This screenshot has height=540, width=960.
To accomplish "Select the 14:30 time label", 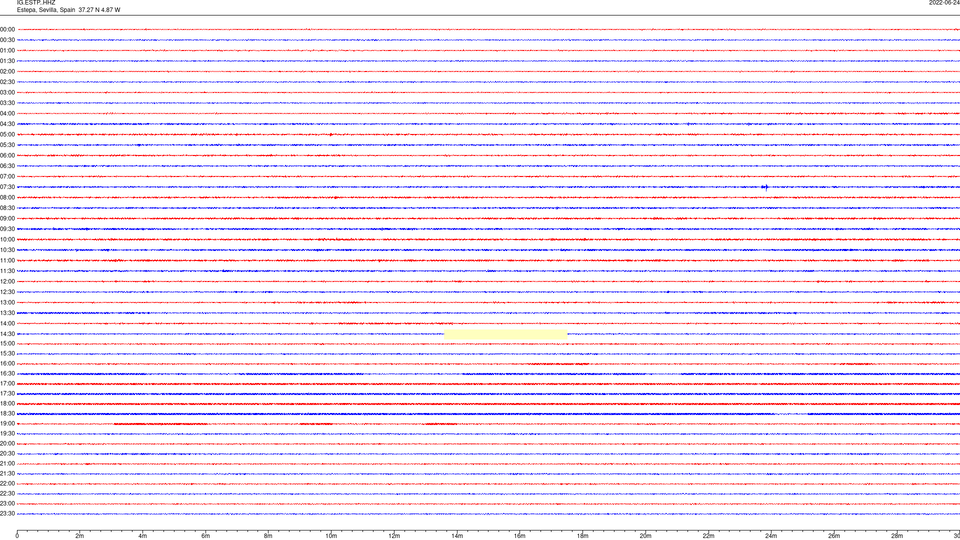I will [x=7, y=334].
